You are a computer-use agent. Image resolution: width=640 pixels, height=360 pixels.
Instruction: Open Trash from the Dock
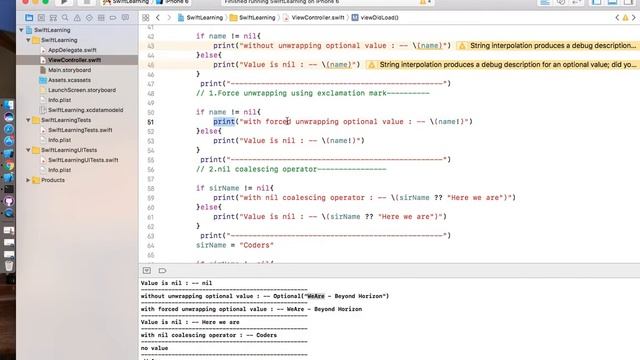tap(9, 266)
